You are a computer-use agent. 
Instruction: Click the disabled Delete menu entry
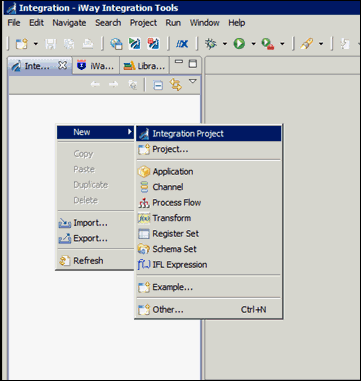click(x=96, y=200)
